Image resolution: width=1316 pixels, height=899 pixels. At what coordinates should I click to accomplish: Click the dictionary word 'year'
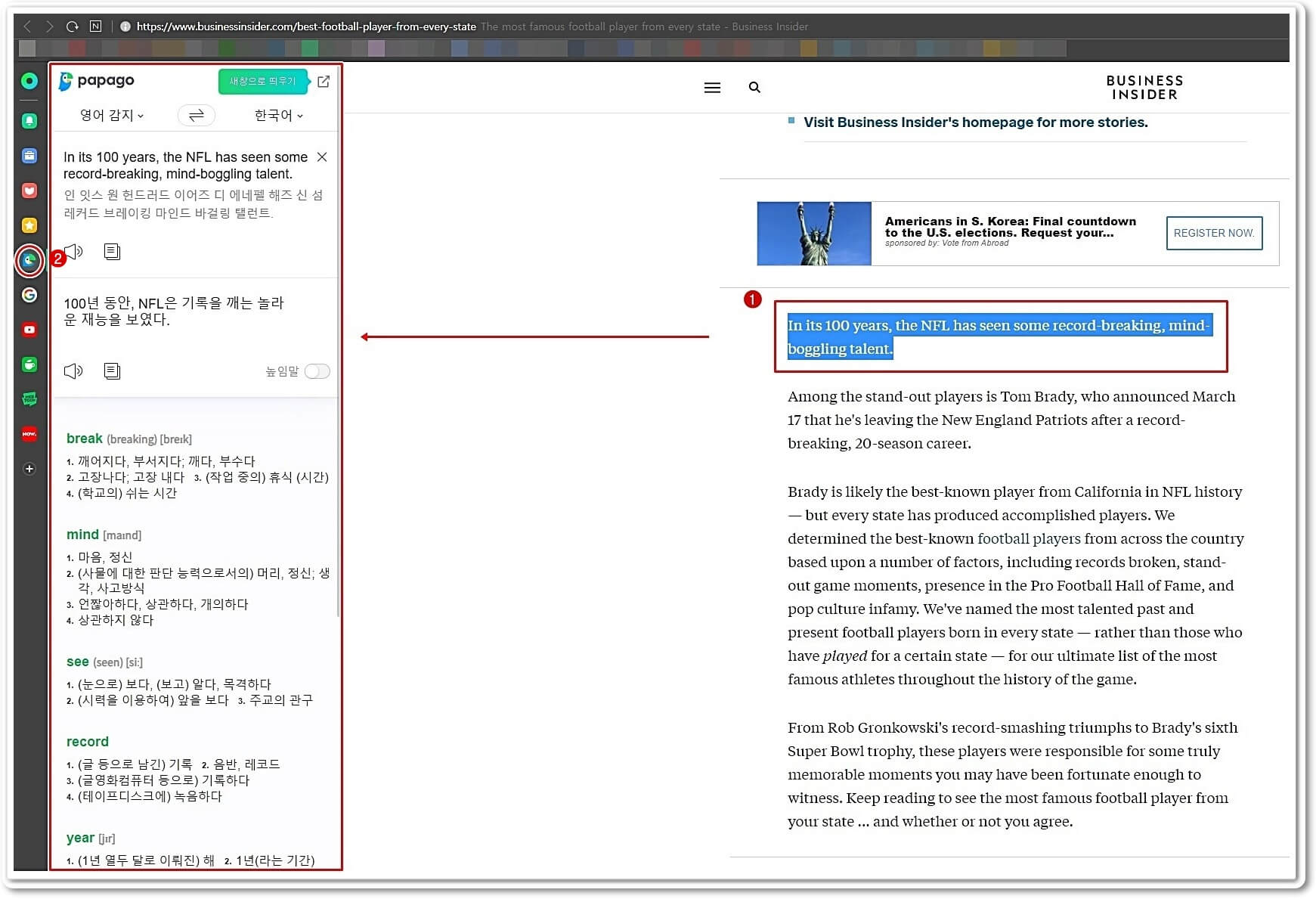pyautogui.click(x=80, y=838)
